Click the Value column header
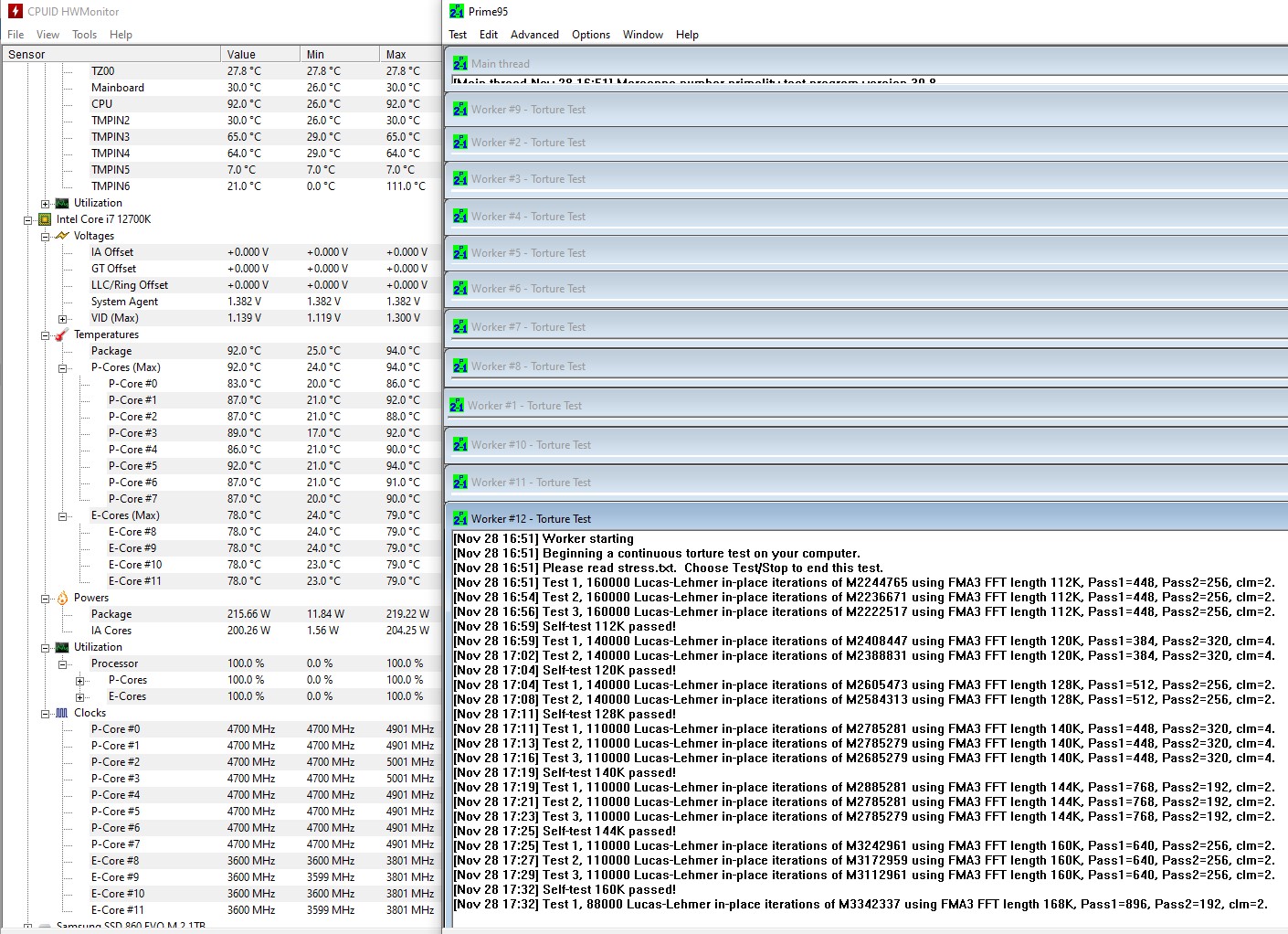This screenshot has height=934, width=1288. click(259, 54)
